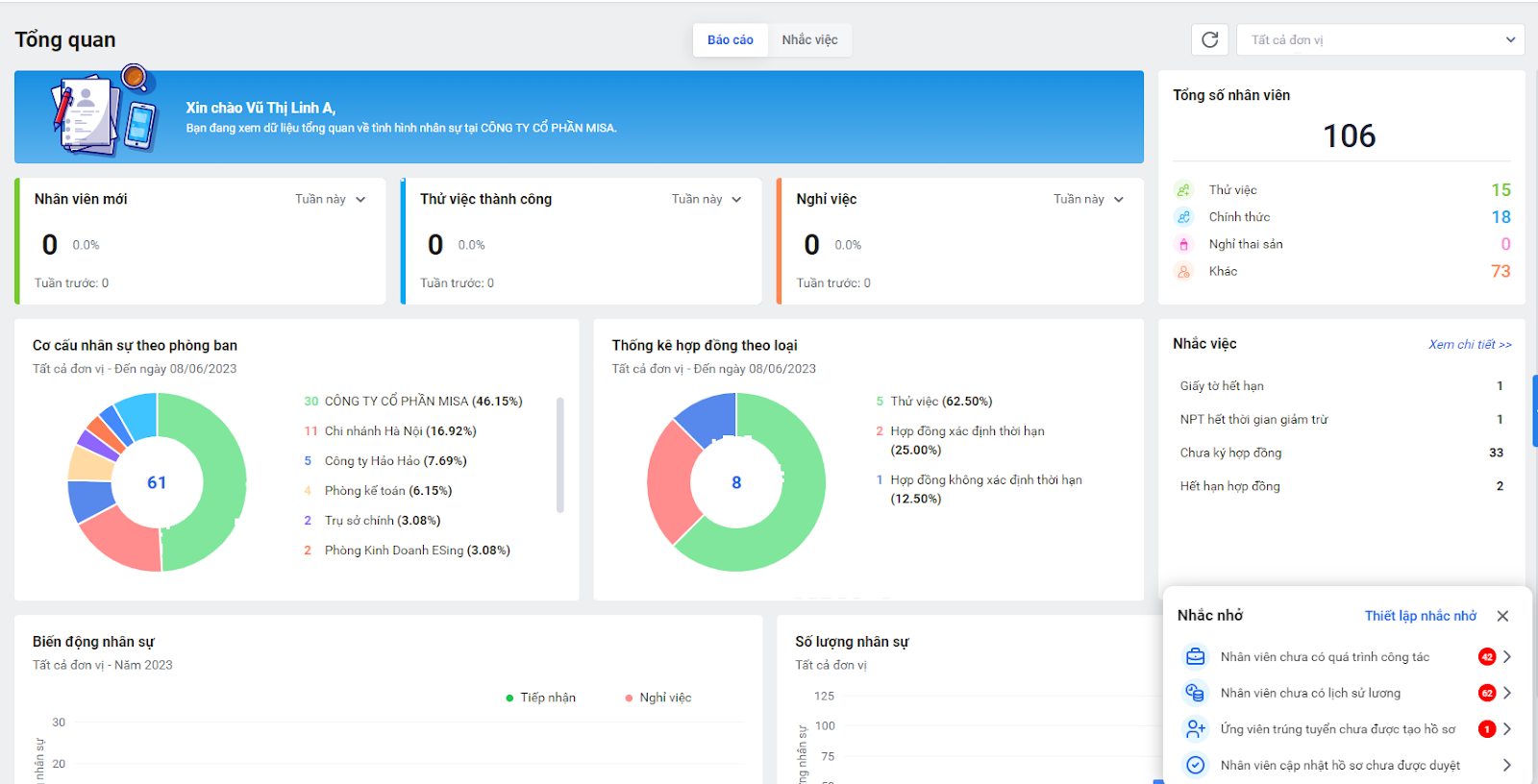Click the Chính thức employee icon
The width and height of the screenshot is (1538, 784).
click(1183, 217)
